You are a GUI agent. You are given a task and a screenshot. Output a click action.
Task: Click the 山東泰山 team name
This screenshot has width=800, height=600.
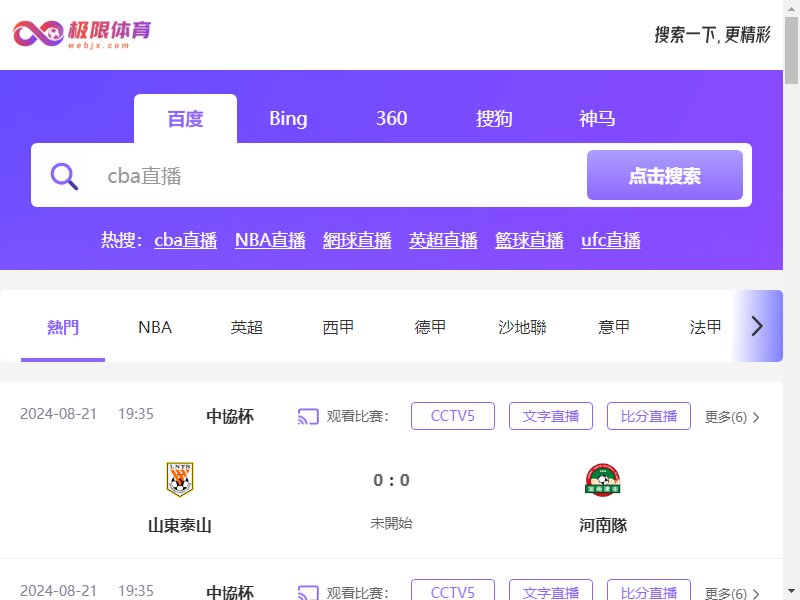coord(180,525)
